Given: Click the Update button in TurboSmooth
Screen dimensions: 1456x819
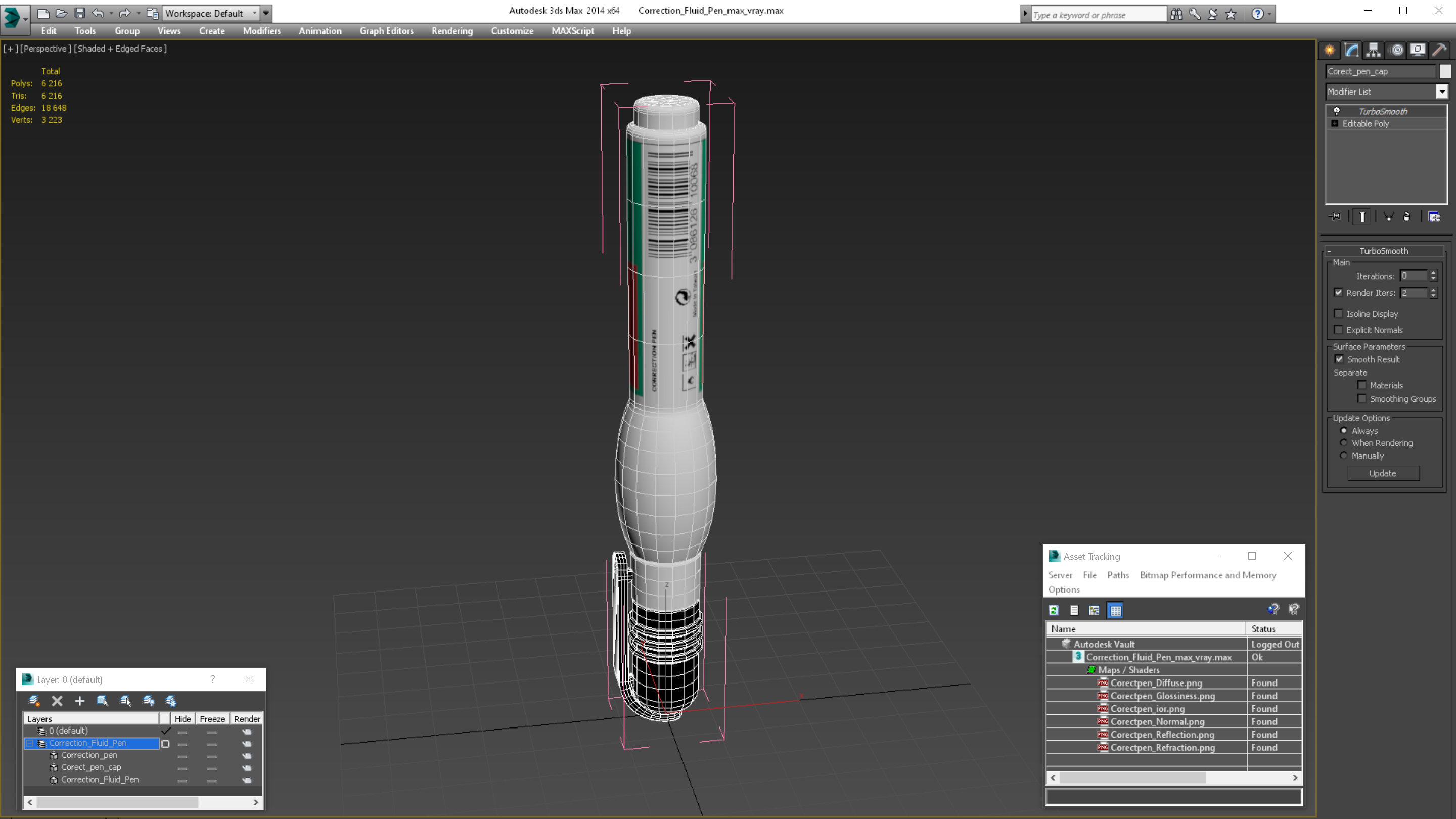Looking at the screenshot, I should pyautogui.click(x=1383, y=473).
